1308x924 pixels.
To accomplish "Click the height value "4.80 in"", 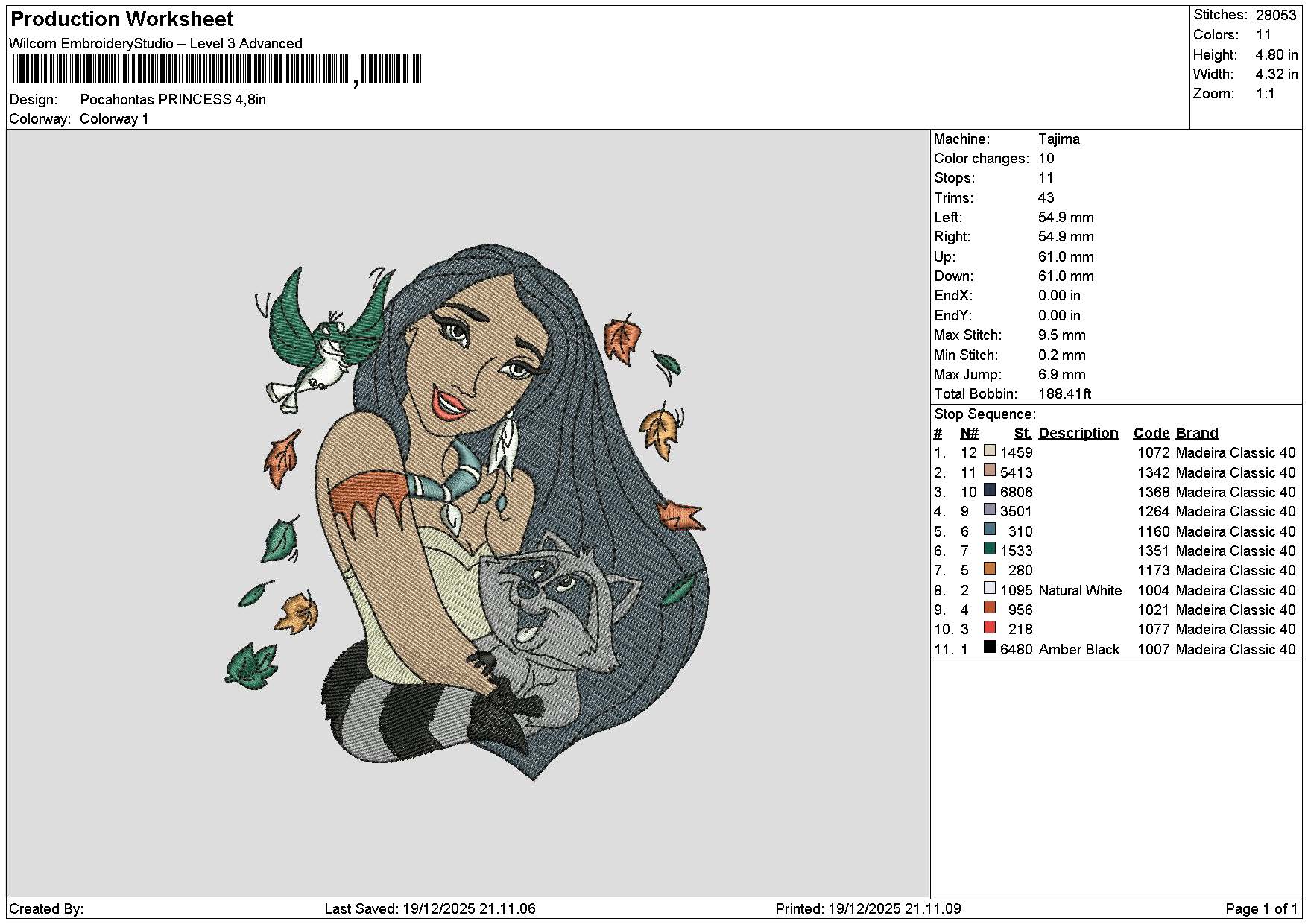I will pyautogui.click(x=1276, y=55).
